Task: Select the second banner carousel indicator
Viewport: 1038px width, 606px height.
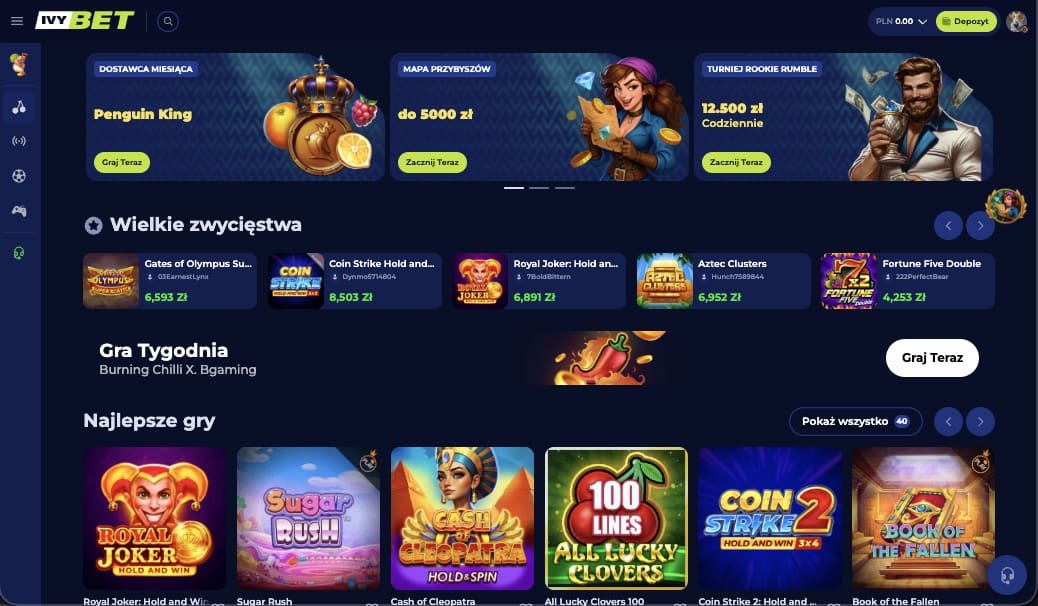Action: (x=539, y=188)
